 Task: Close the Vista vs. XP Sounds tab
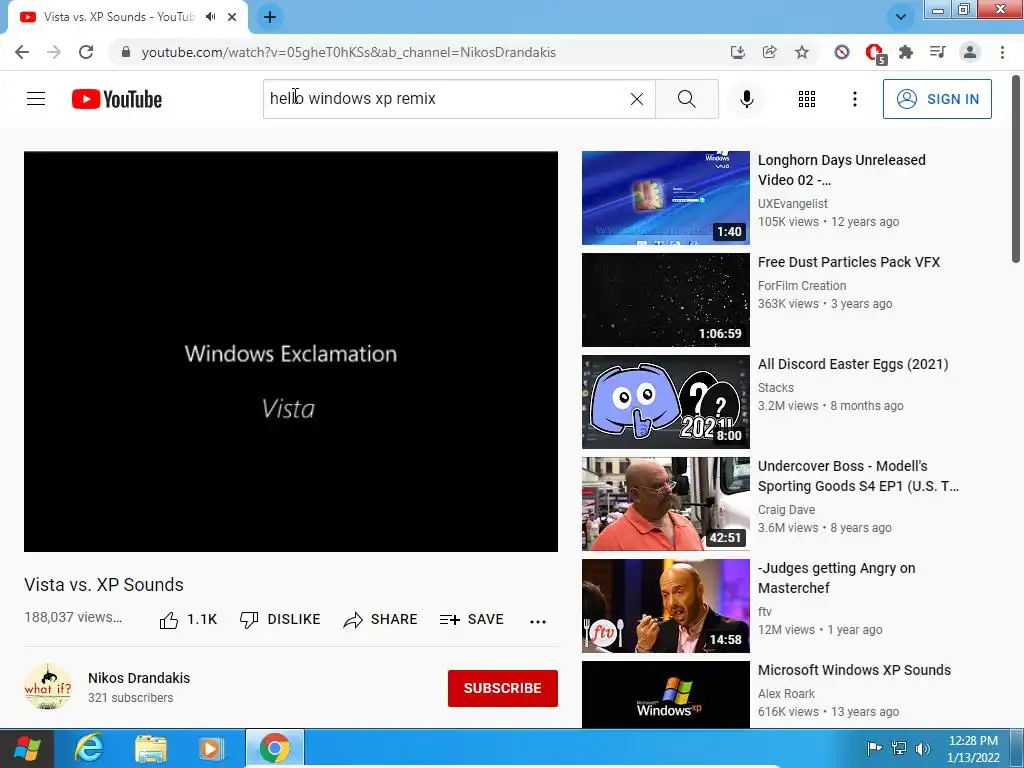(232, 17)
